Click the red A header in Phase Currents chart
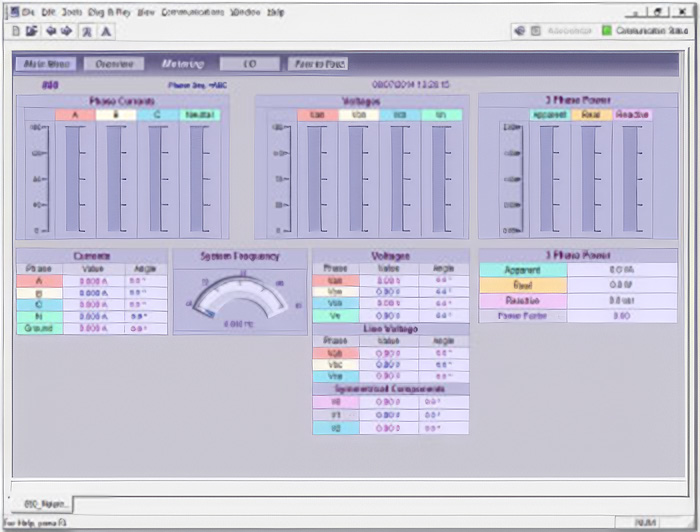 coord(75,115)
